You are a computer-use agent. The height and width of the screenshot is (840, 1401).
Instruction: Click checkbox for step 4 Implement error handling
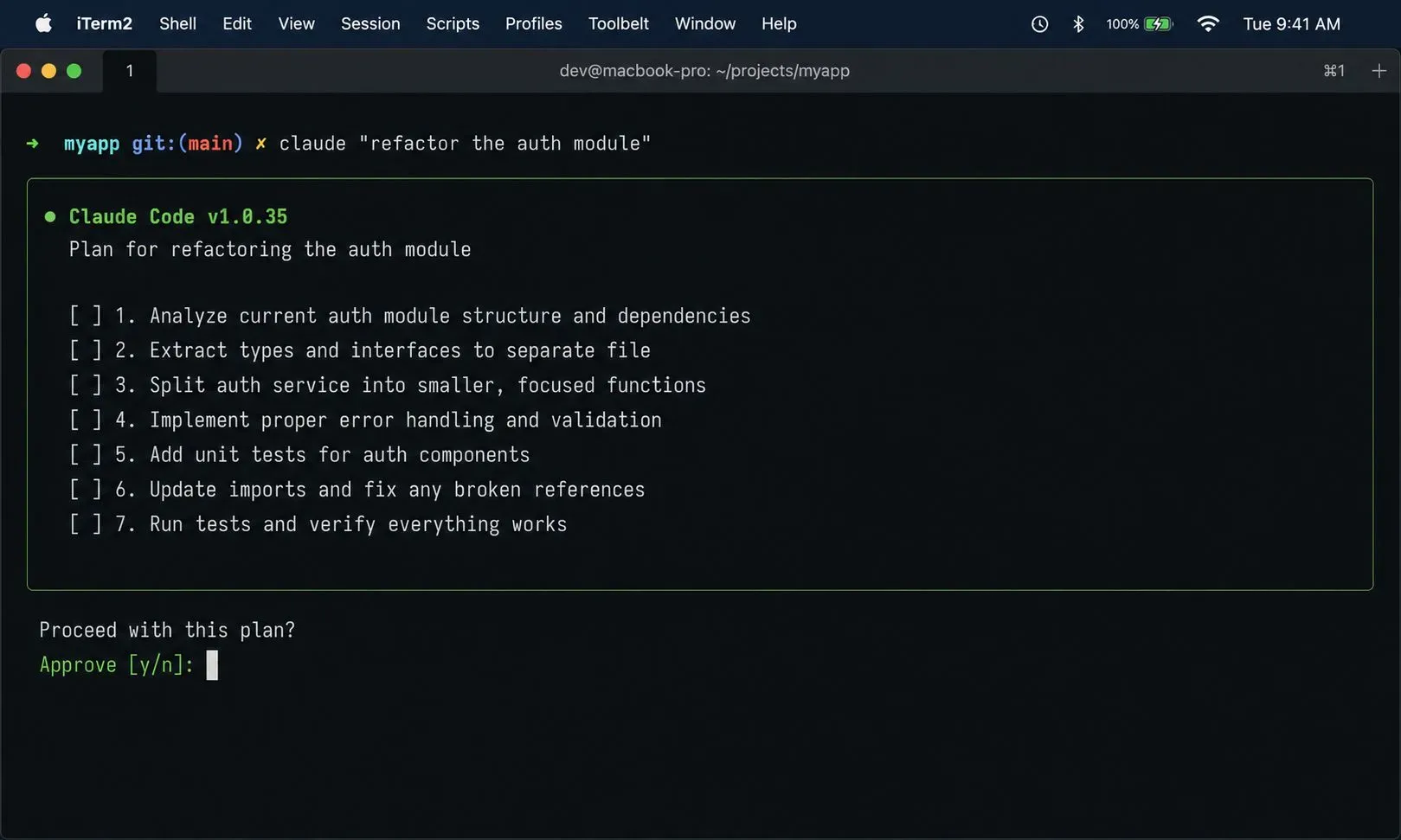coord(86,420)
